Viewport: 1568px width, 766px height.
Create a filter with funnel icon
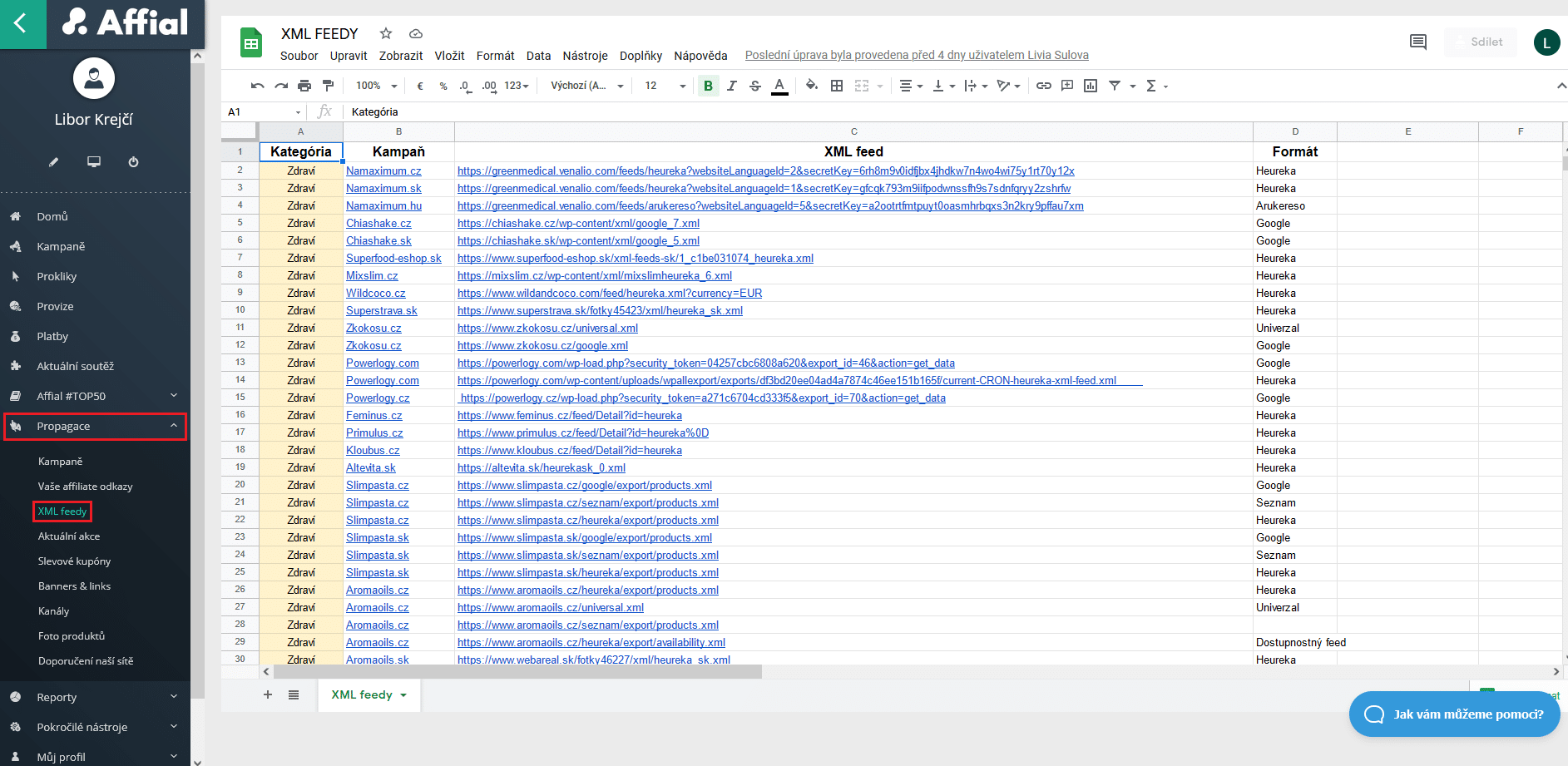(x=1115, y=86)
